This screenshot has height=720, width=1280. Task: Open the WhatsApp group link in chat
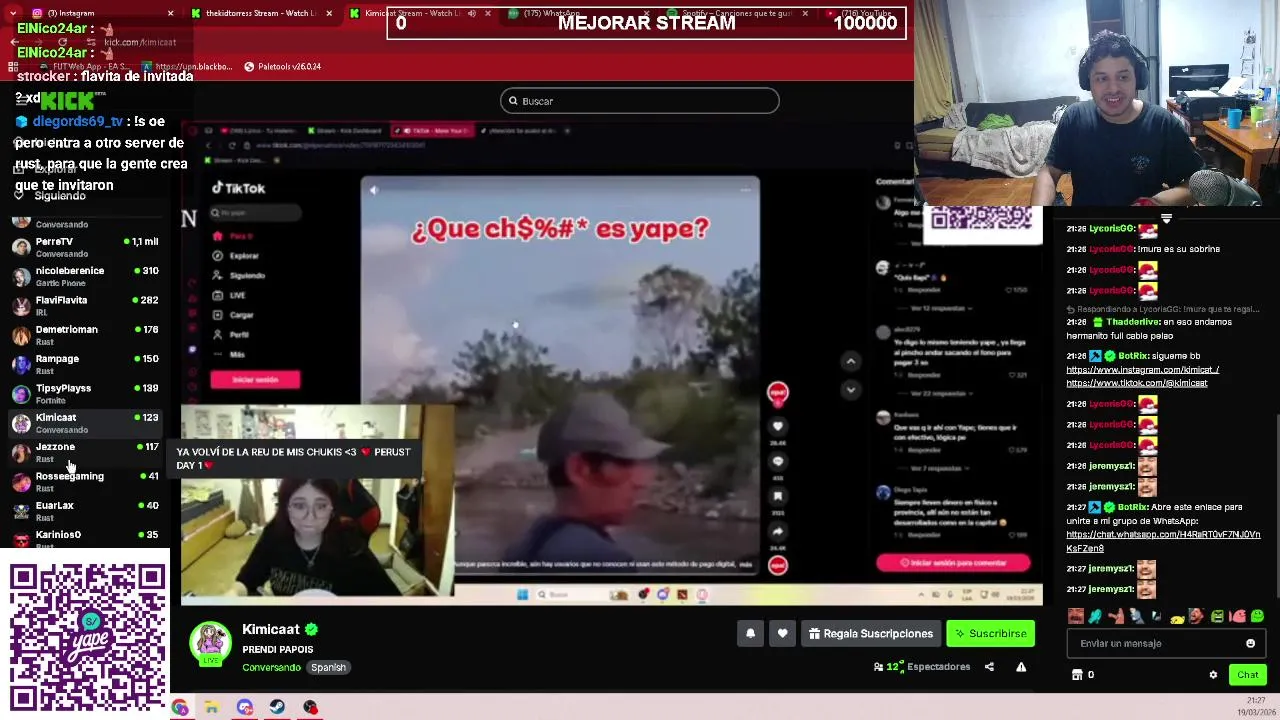coord(1163,541)
